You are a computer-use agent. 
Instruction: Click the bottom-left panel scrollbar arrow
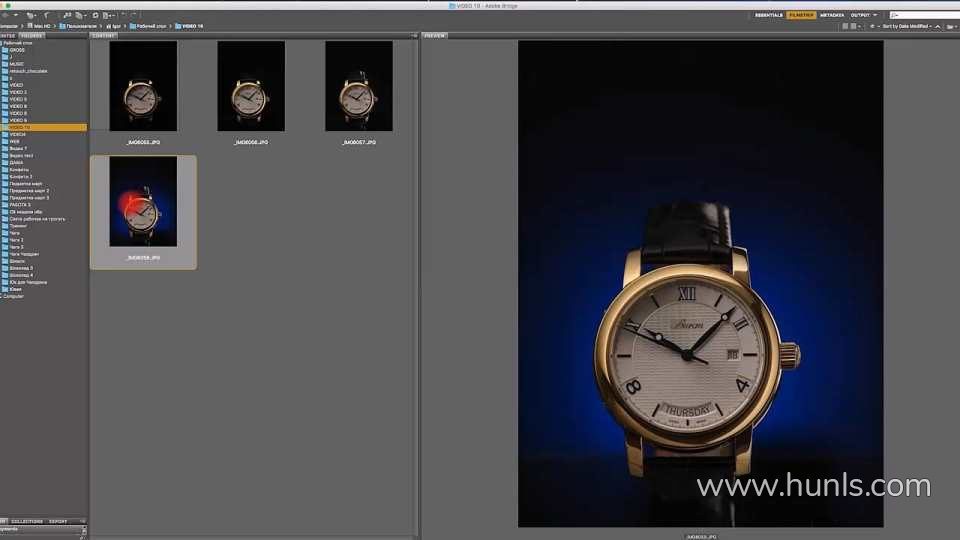point(84,532)
